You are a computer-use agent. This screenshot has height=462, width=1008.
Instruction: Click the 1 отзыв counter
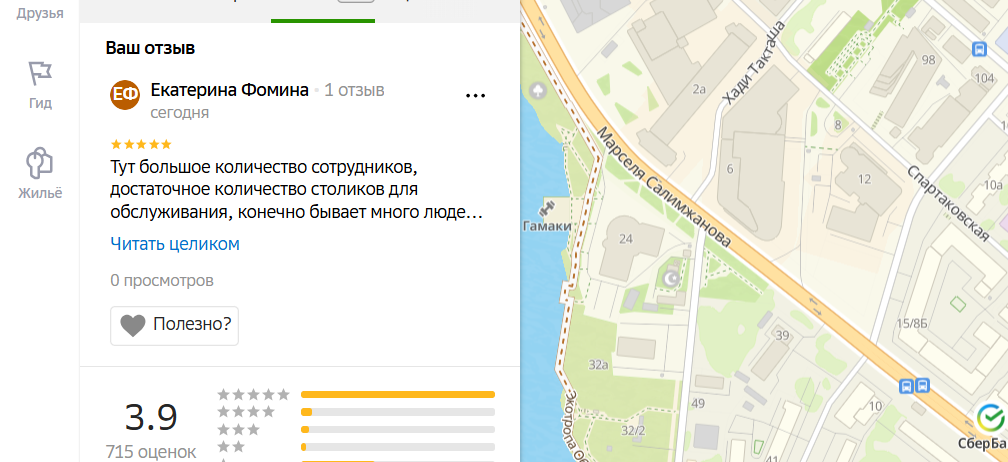coord(354,91)
